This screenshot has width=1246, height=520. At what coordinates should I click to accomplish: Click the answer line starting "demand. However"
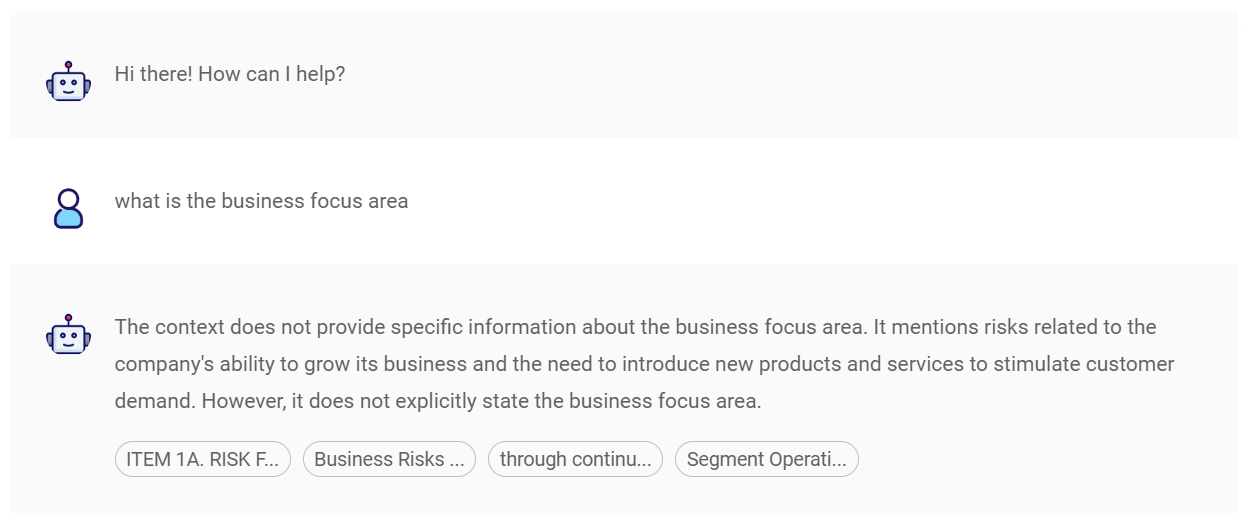438,401
